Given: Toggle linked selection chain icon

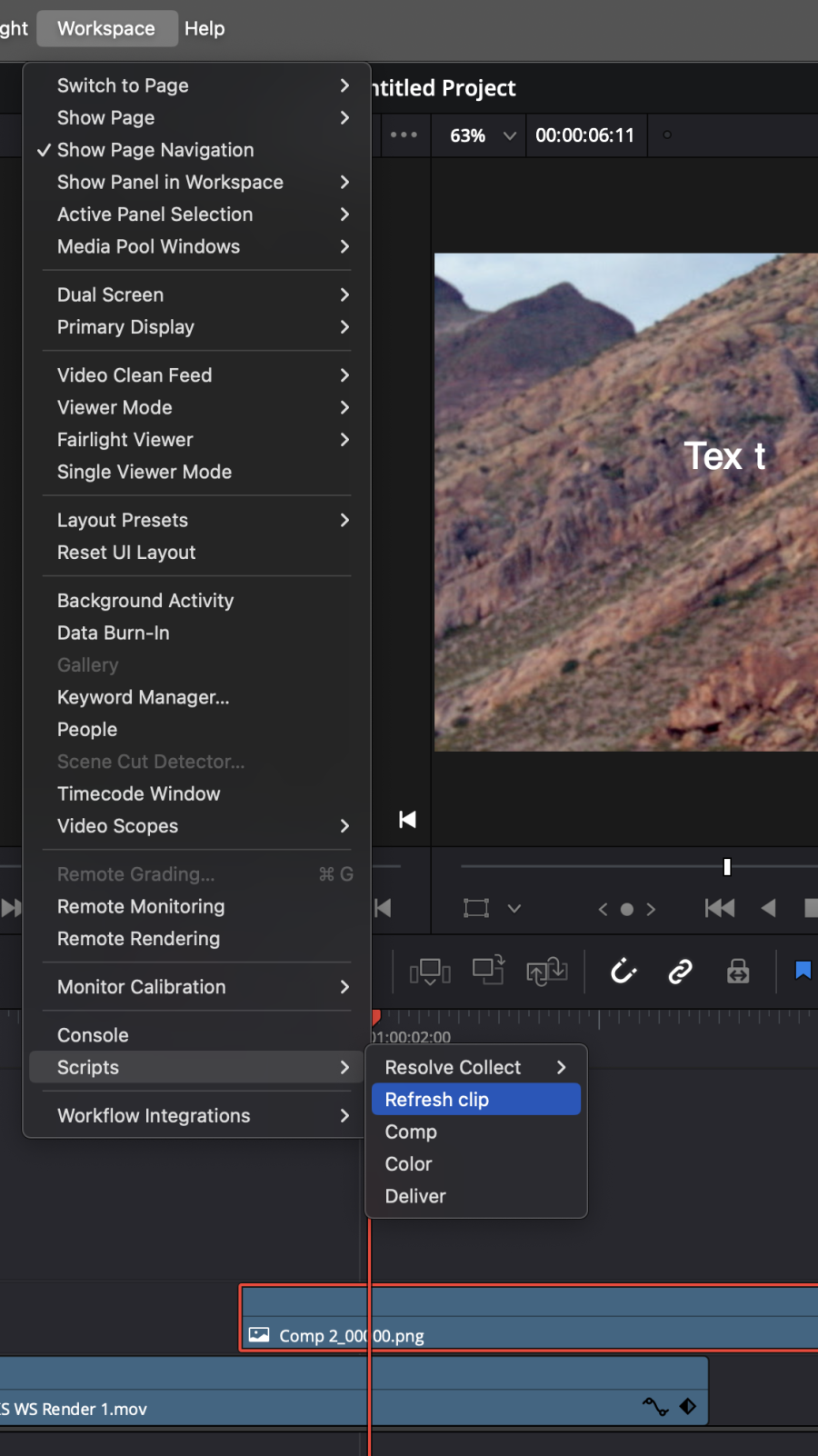Looking at the screenshot, I should (x=681, y=972).
